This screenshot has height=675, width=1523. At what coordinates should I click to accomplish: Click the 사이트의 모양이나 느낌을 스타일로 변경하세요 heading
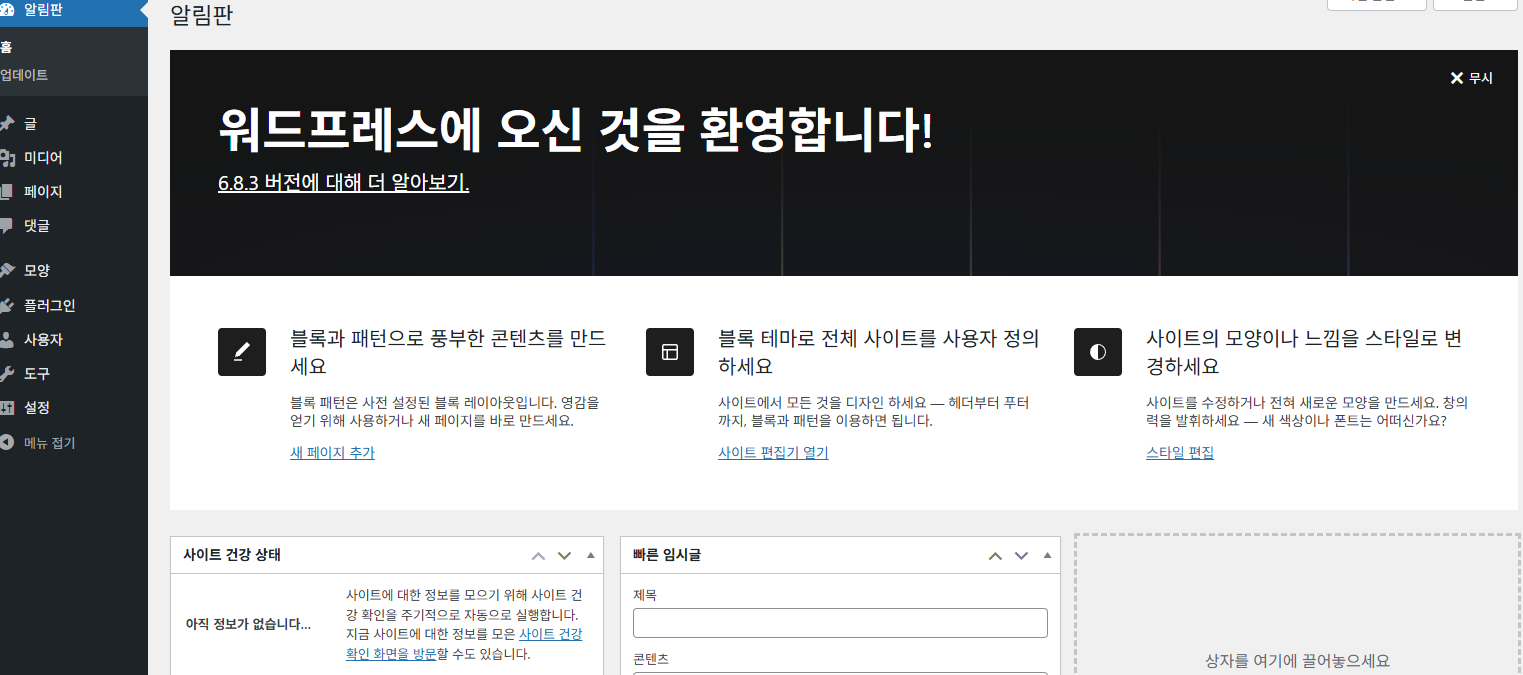pyautogui.click(x=1304, y=351)
